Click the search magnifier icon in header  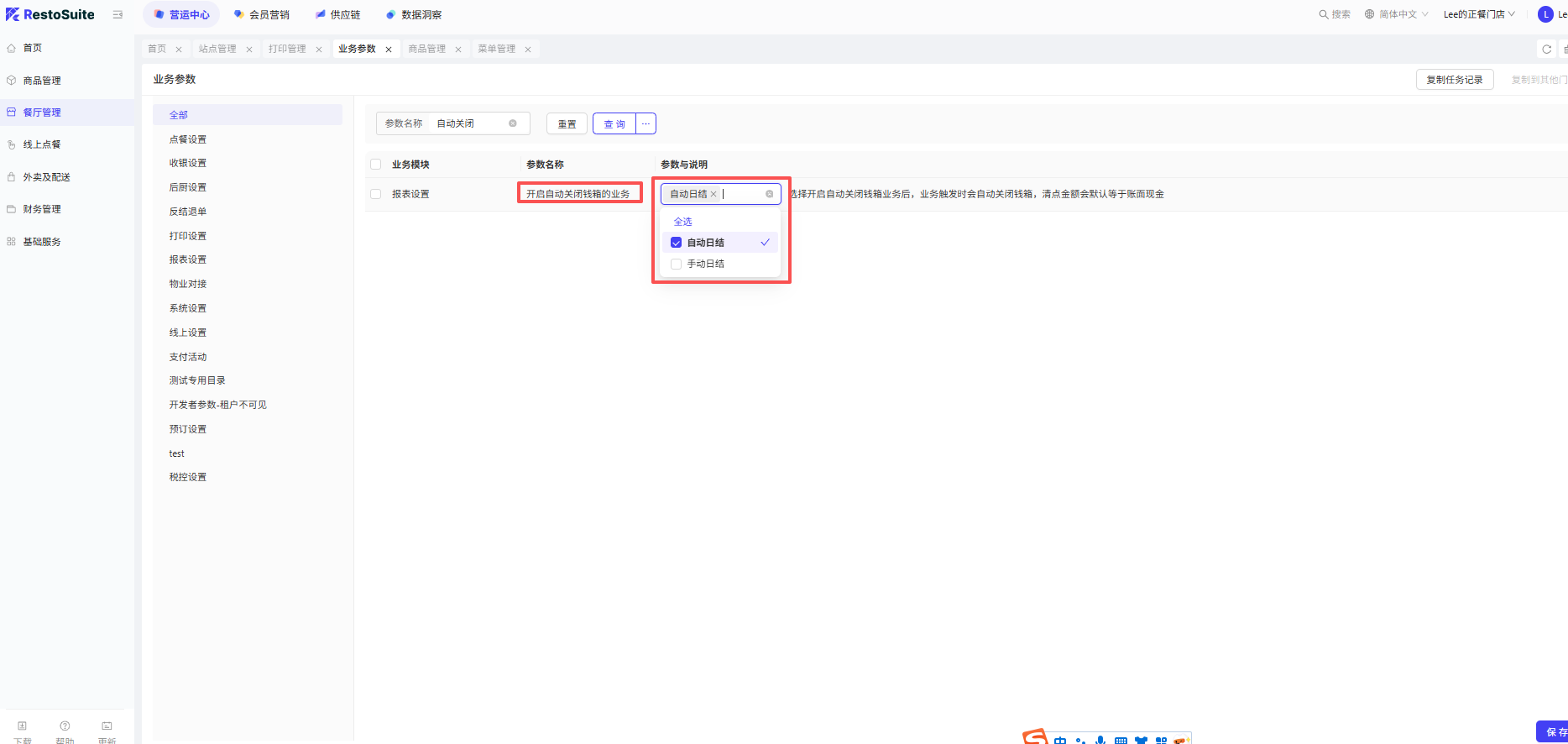click(x=1324, y=14)
